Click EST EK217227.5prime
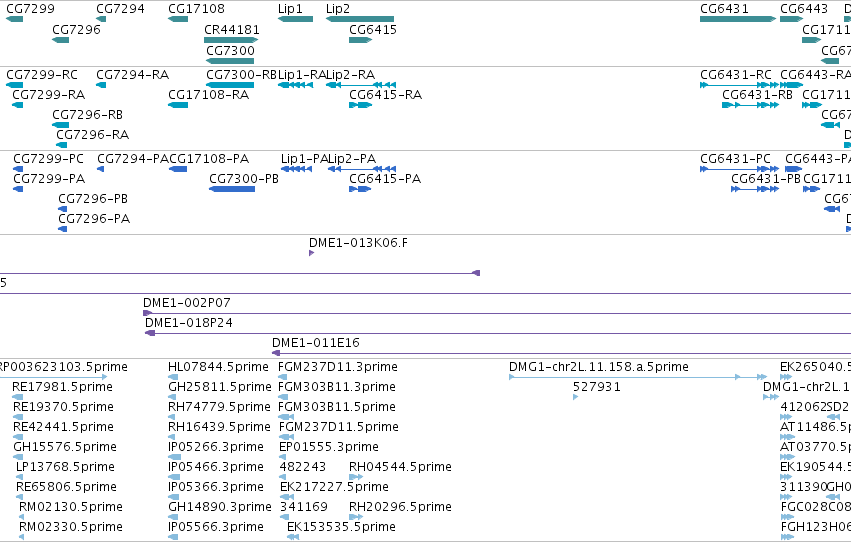This screenshot has width=851, height=542. [x=285, y=498]
